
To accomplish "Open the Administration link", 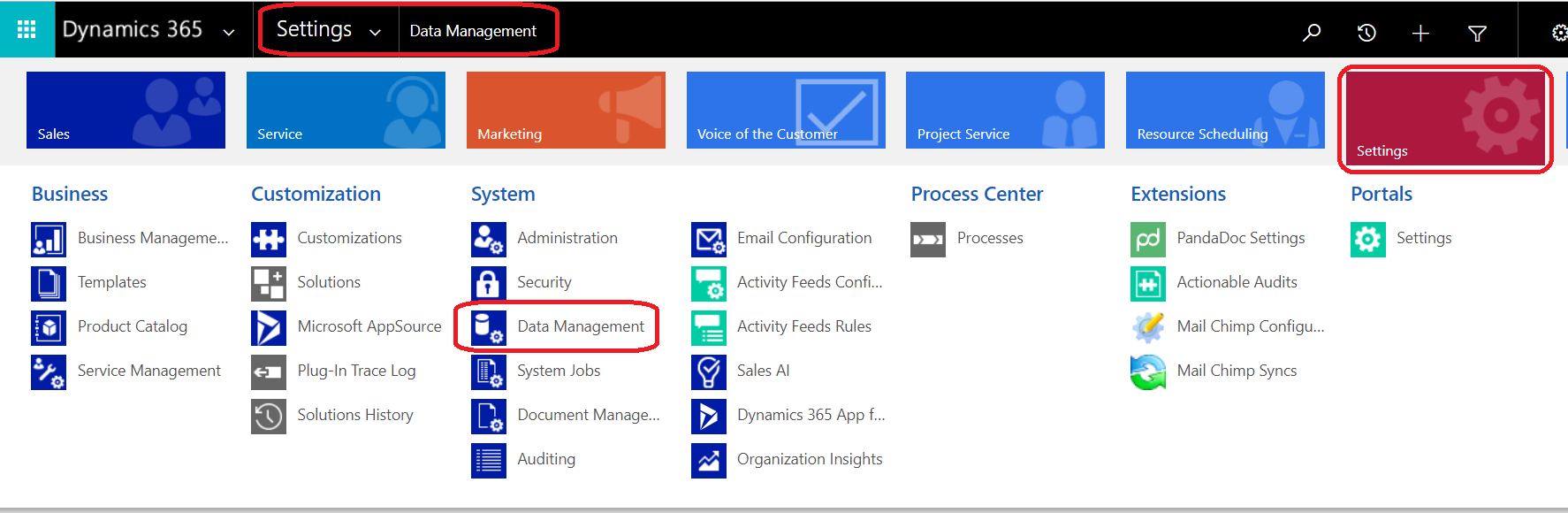I will pyautogui.click(x=567, y=238).
